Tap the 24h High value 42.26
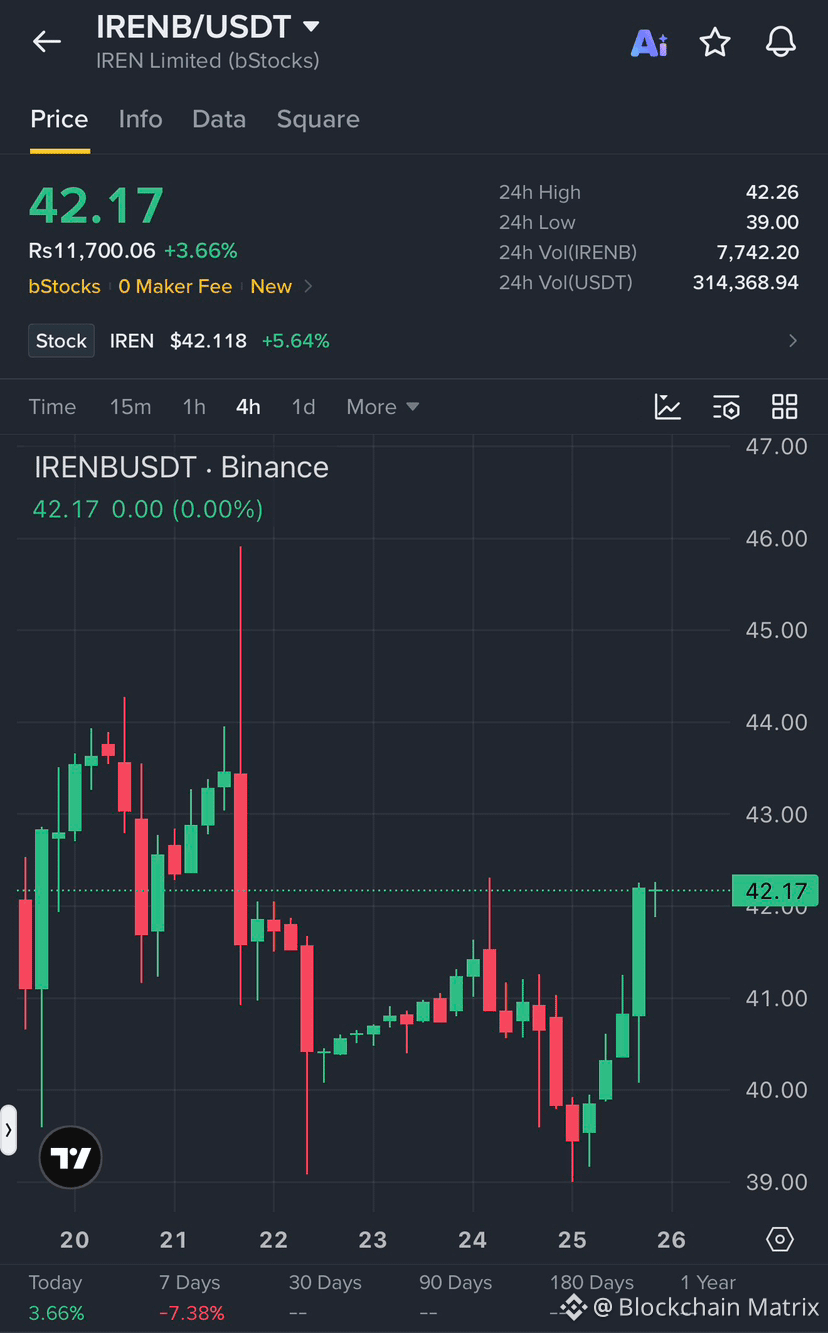Image resolution: width=828 pixels, height=1333 pixels. pos(772,193)
